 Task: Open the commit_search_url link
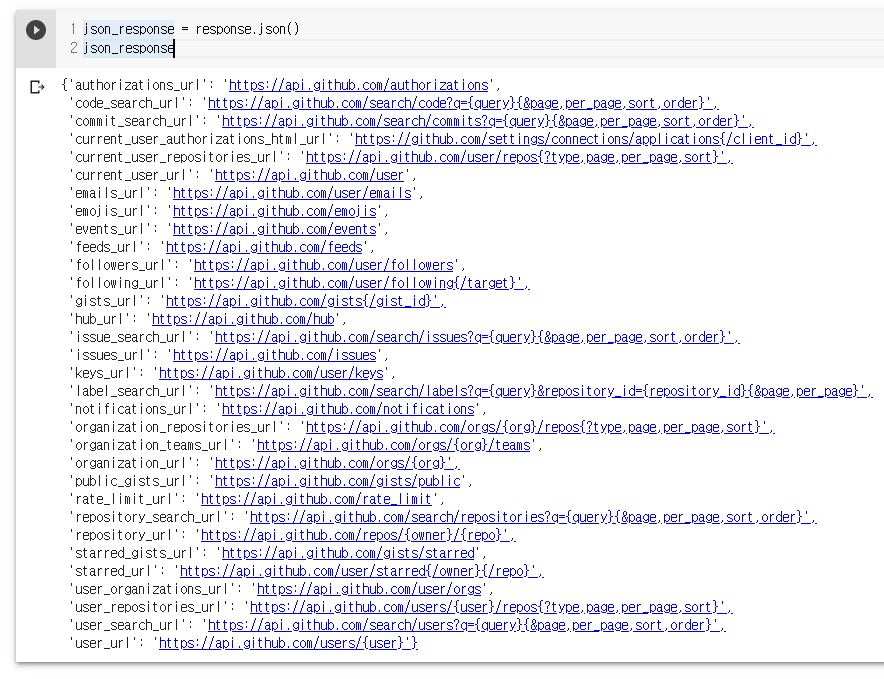488,121
